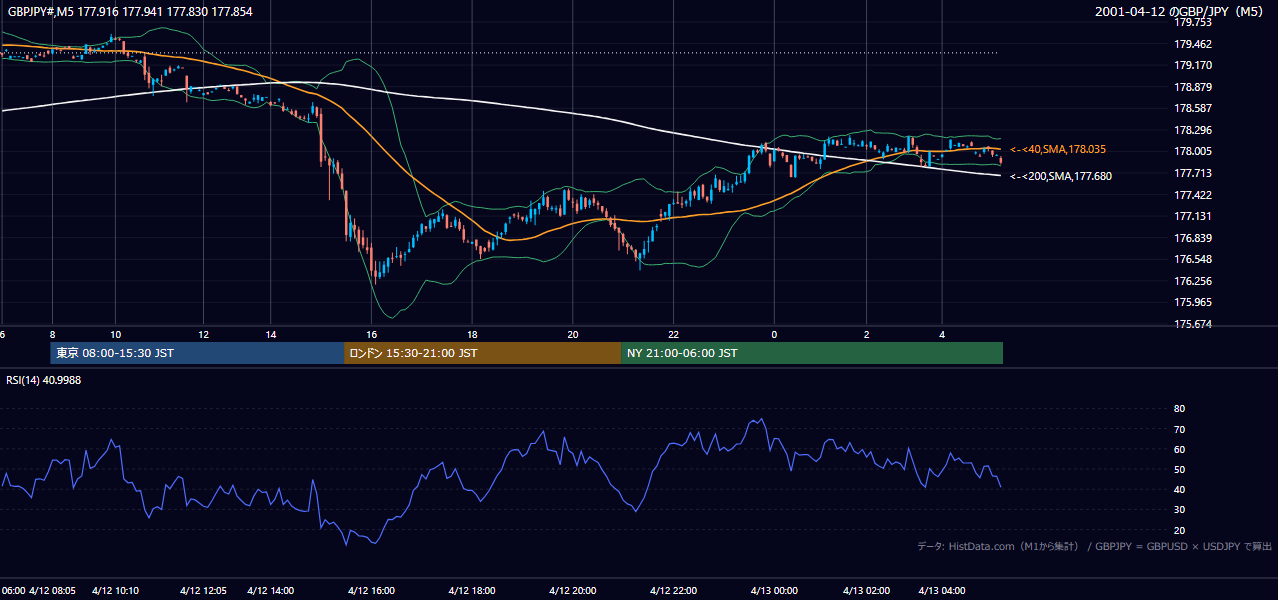Click price axis value 179.462
The width and height of the screenshot is (1278, 600).
[1192, 44]
